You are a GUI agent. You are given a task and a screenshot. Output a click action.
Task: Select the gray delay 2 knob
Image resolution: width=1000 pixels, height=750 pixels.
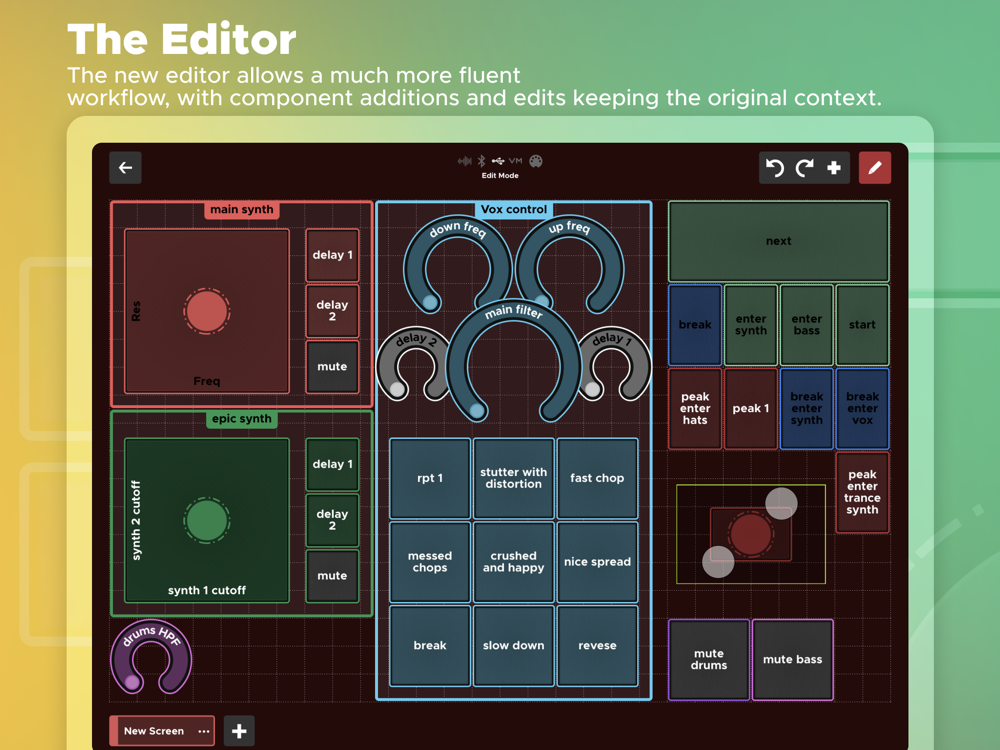[x=414, y=365]
